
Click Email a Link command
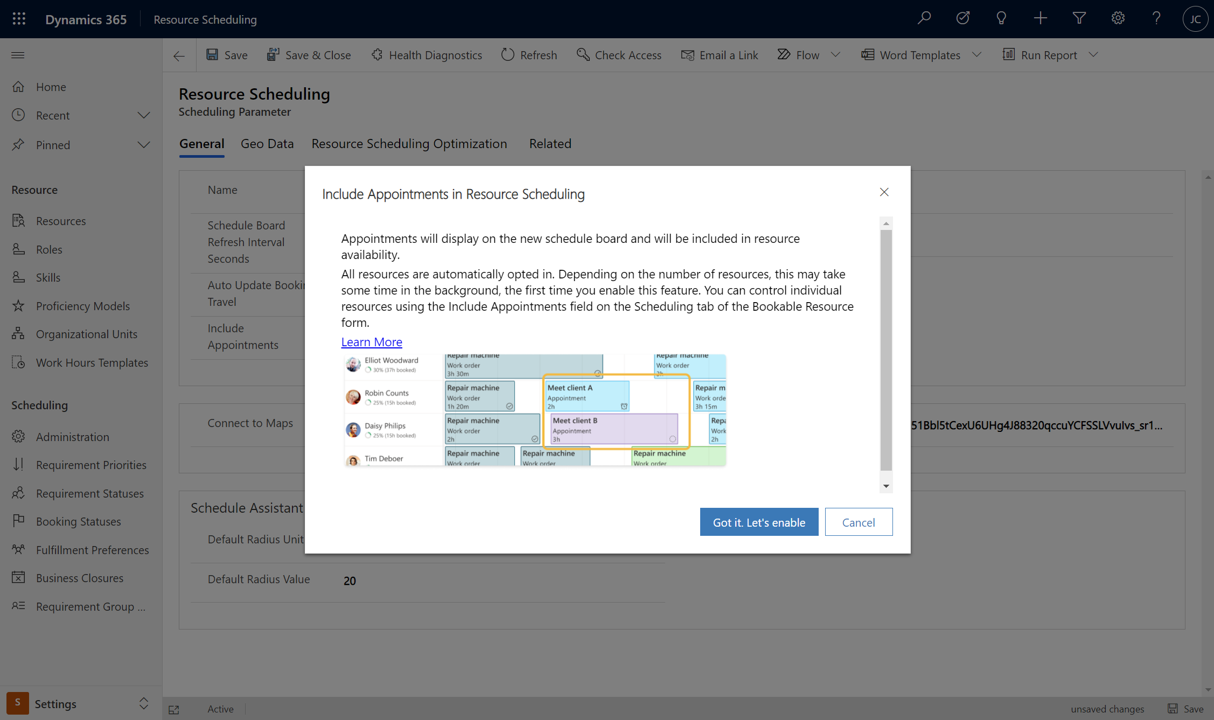719,55
